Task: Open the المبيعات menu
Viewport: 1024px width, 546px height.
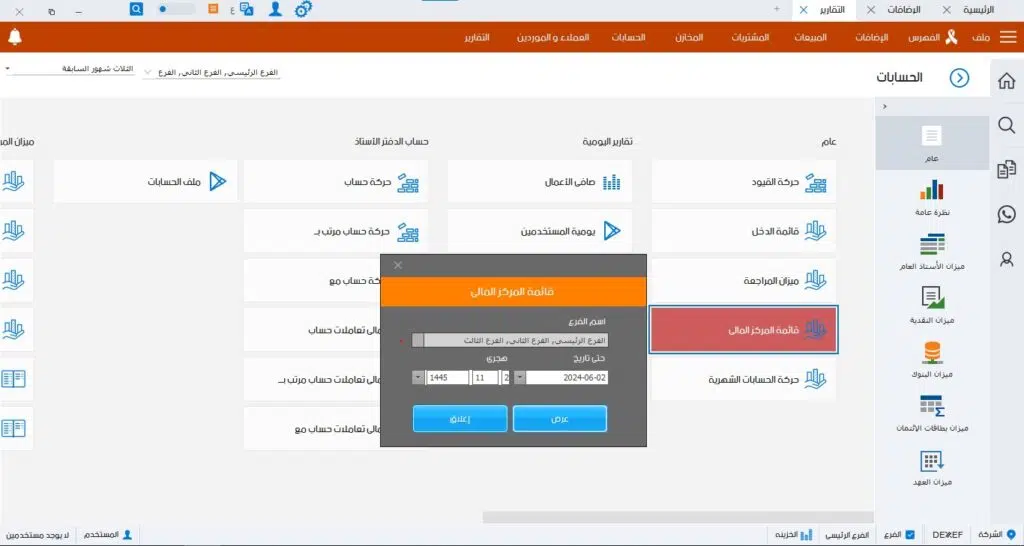Action: coord(810,37)
